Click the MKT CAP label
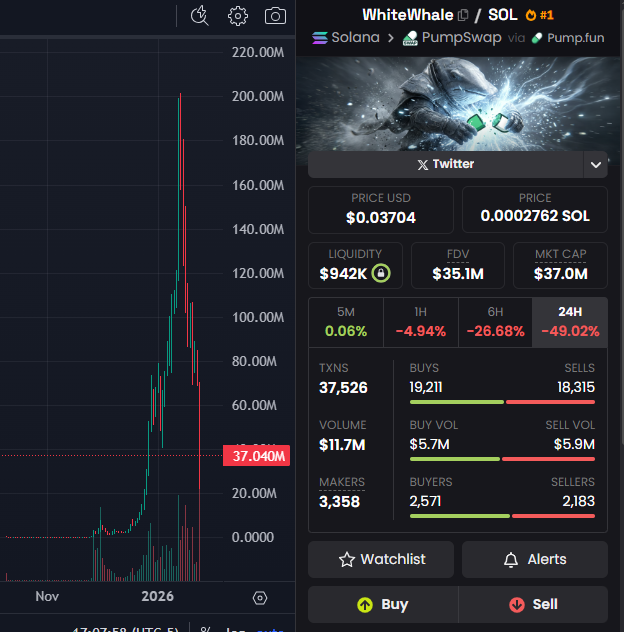This screenshot has width=624, height=632. point(560,254)
